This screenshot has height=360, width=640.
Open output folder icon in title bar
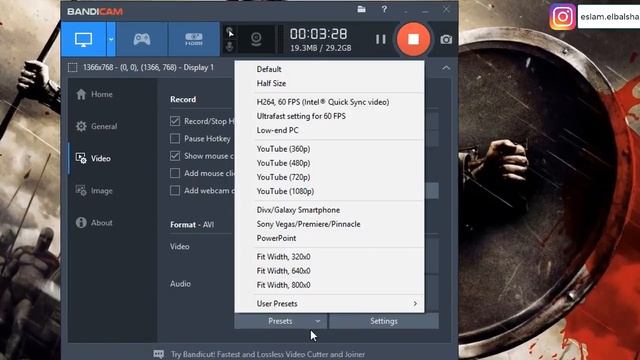pyautogui.click(x=361, y=9)
